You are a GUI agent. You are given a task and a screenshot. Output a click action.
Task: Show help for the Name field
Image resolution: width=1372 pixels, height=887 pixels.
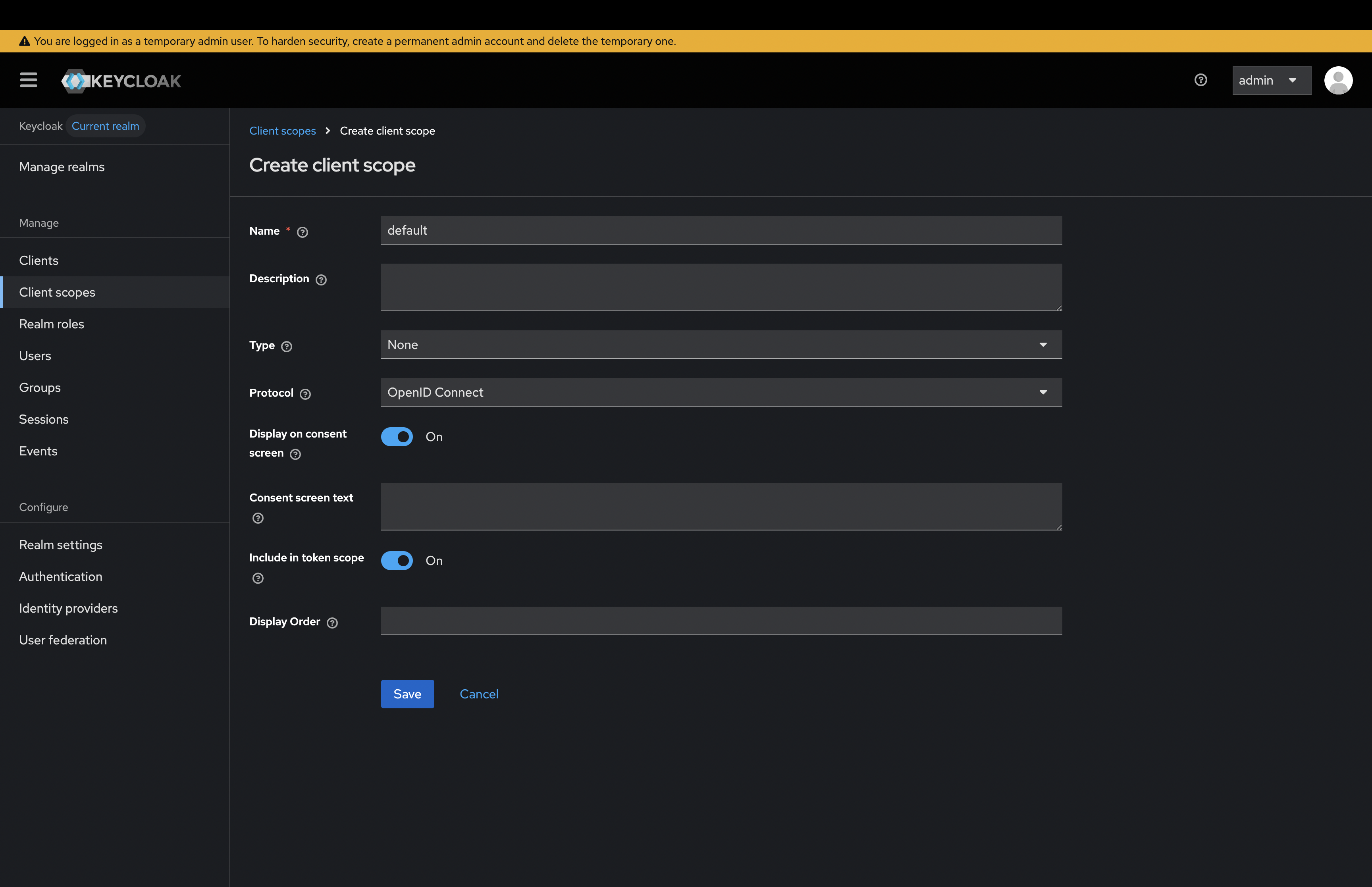click(x=302, y=232)
